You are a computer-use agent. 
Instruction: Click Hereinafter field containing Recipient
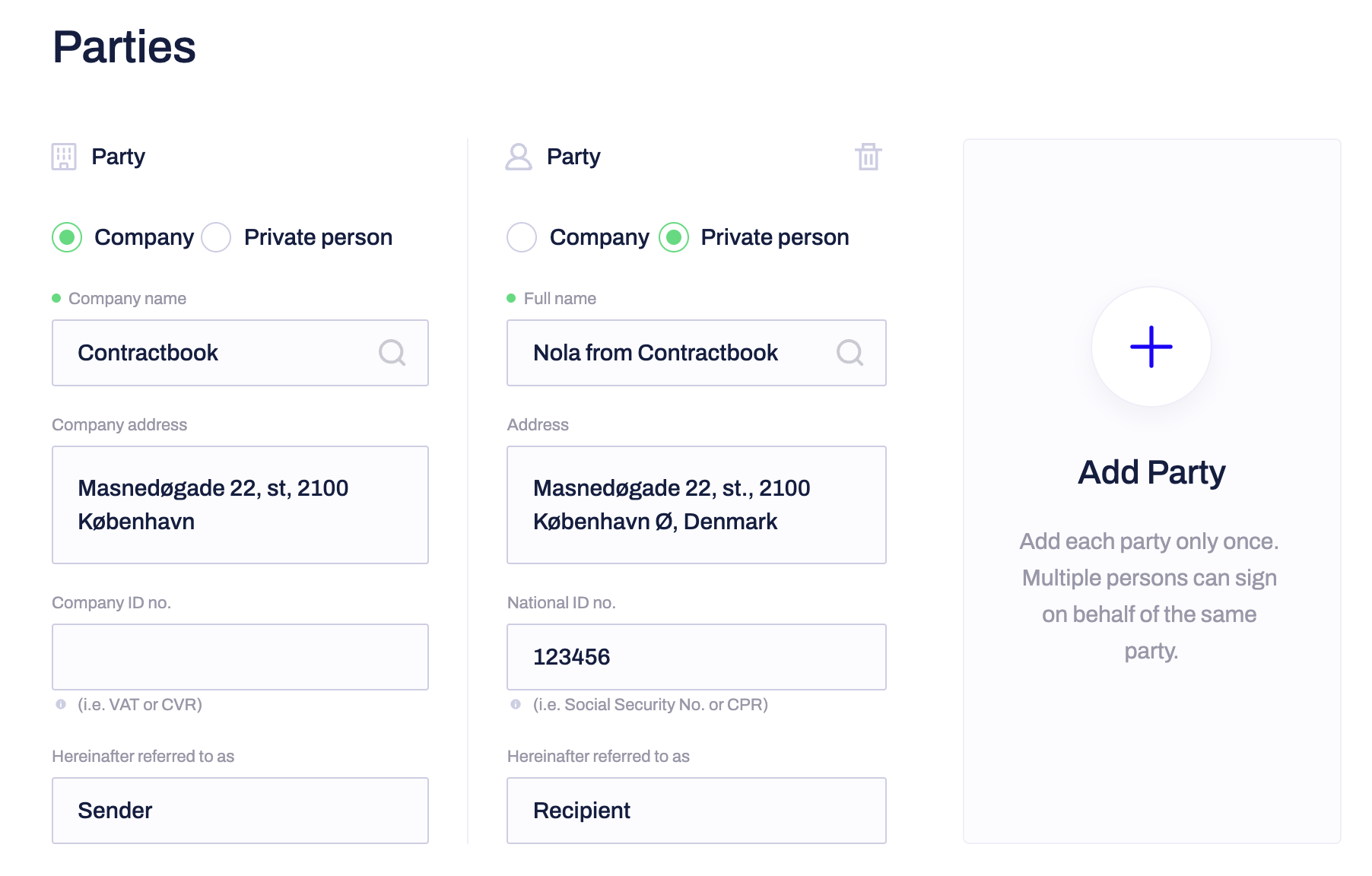pyautogui.click(x=697, y=811)
